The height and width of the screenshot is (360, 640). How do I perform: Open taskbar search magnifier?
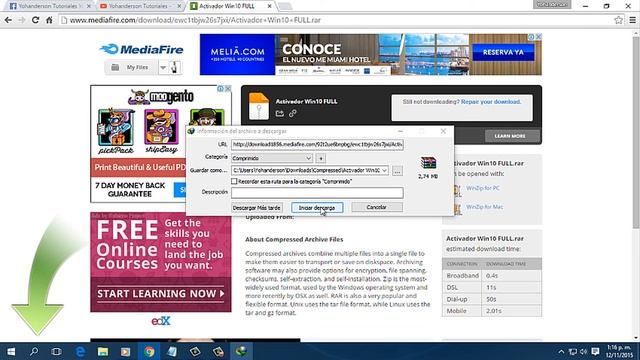click(34, 351)
